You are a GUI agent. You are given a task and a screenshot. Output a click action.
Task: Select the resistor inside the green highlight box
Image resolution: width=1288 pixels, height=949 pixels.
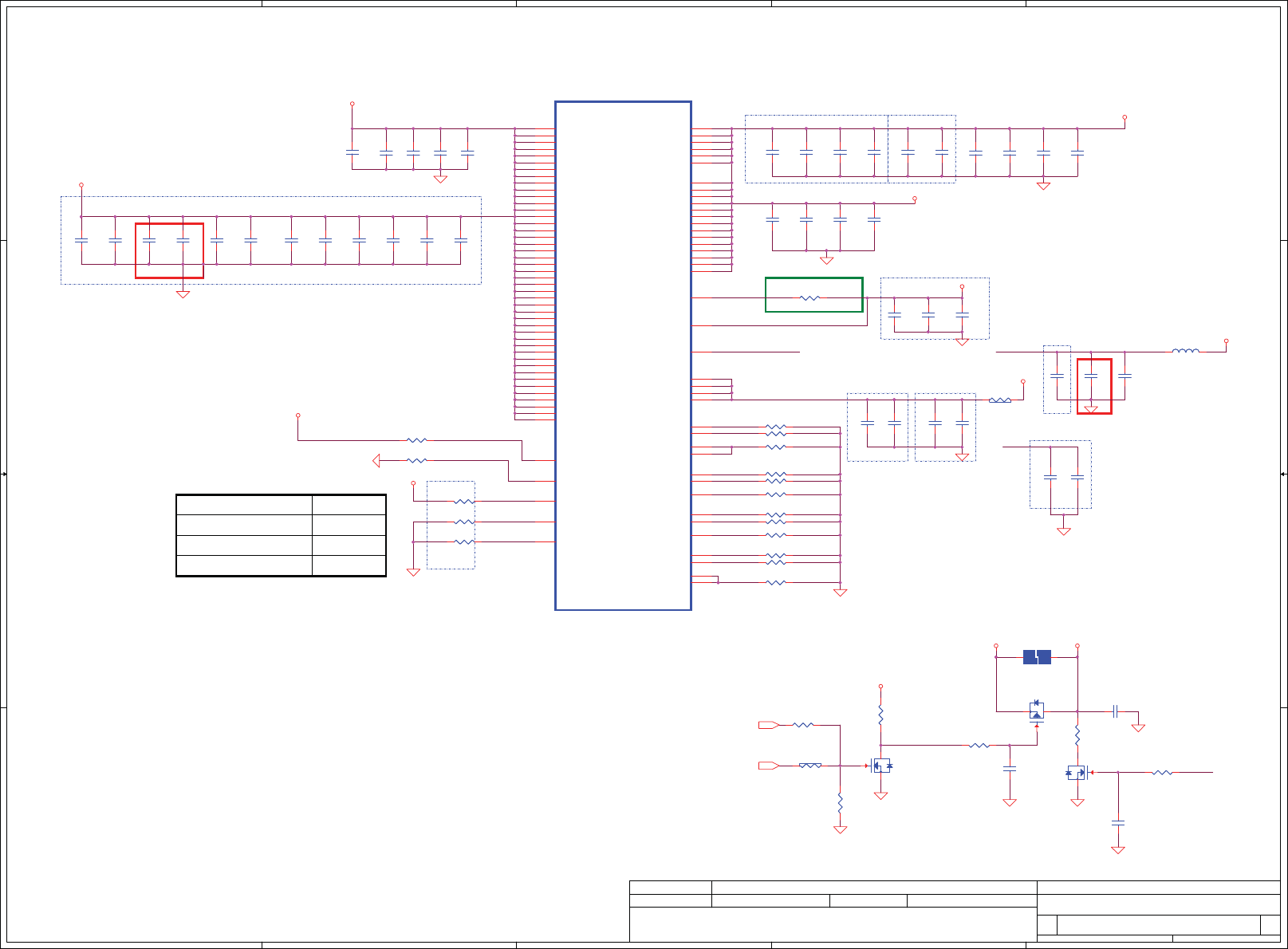809,298
